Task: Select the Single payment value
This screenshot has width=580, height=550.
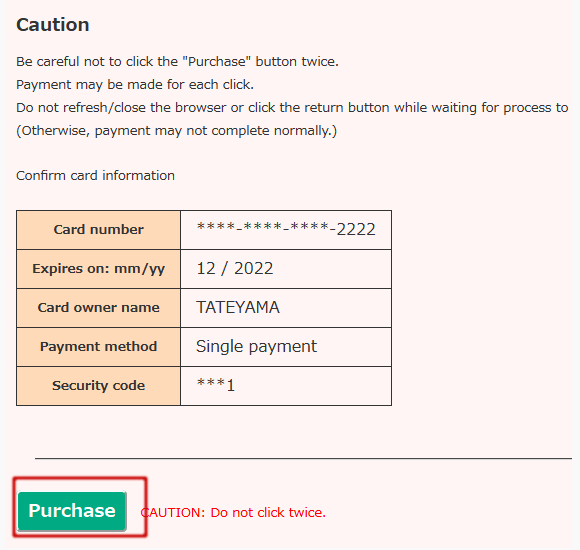Action: click(256, 347)
